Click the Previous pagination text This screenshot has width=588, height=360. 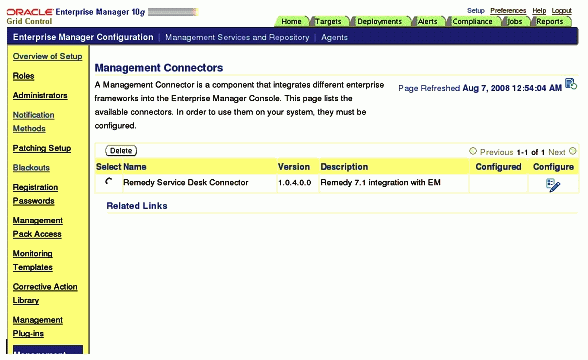(496, 152)
